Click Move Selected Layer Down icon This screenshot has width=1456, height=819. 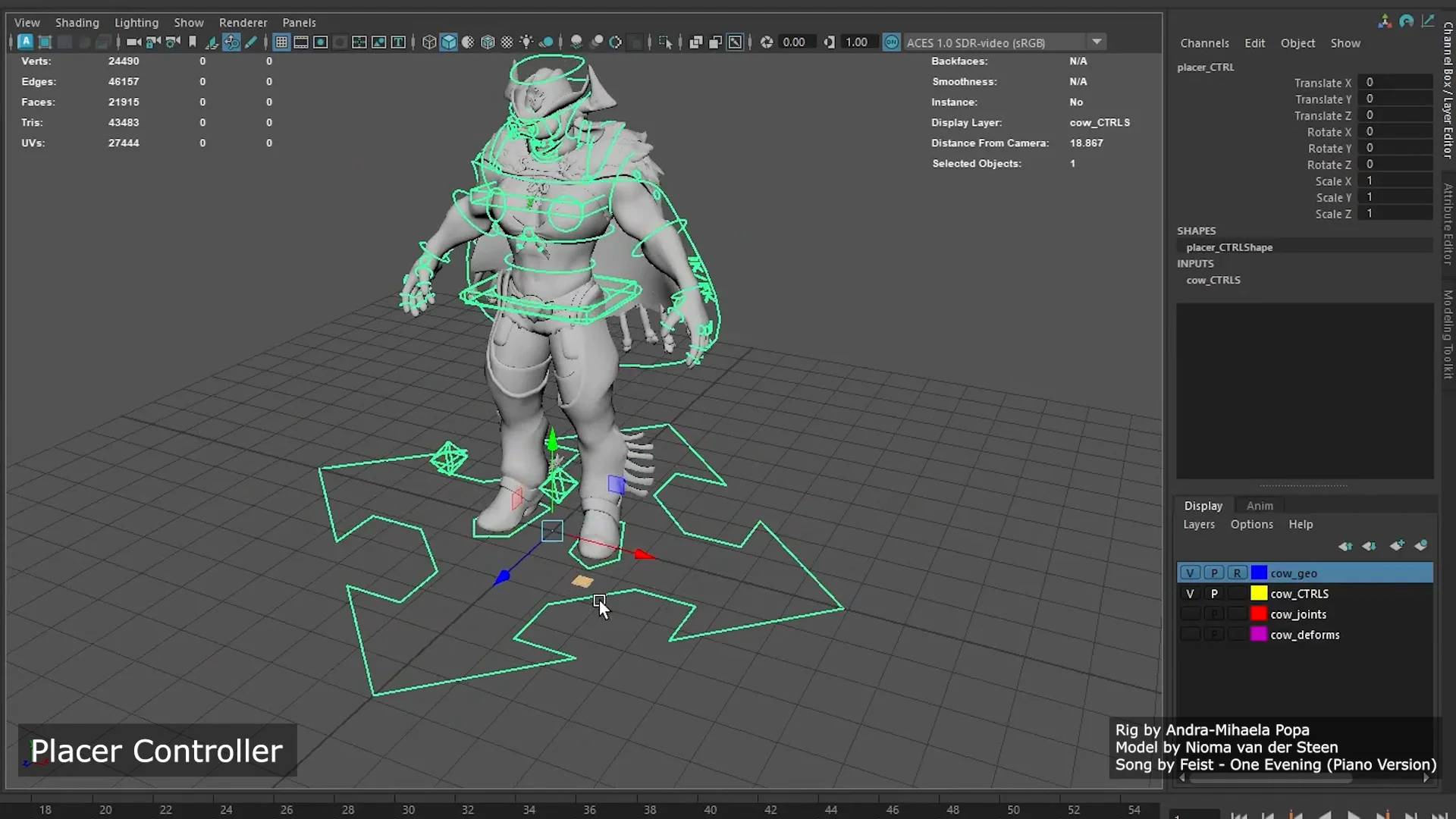(x=1370, y=546)
